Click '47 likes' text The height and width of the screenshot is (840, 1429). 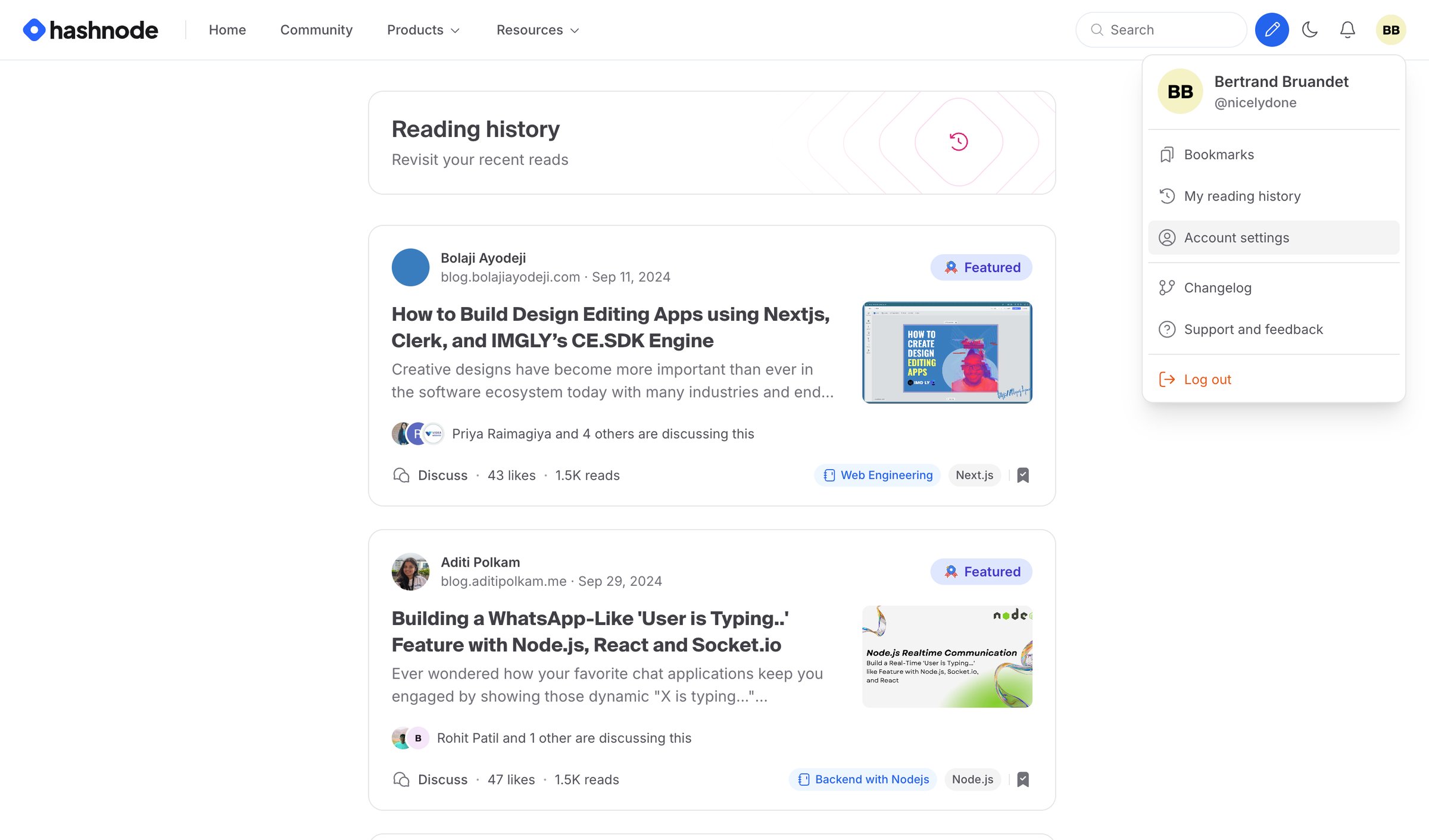(x=511, y=780)
